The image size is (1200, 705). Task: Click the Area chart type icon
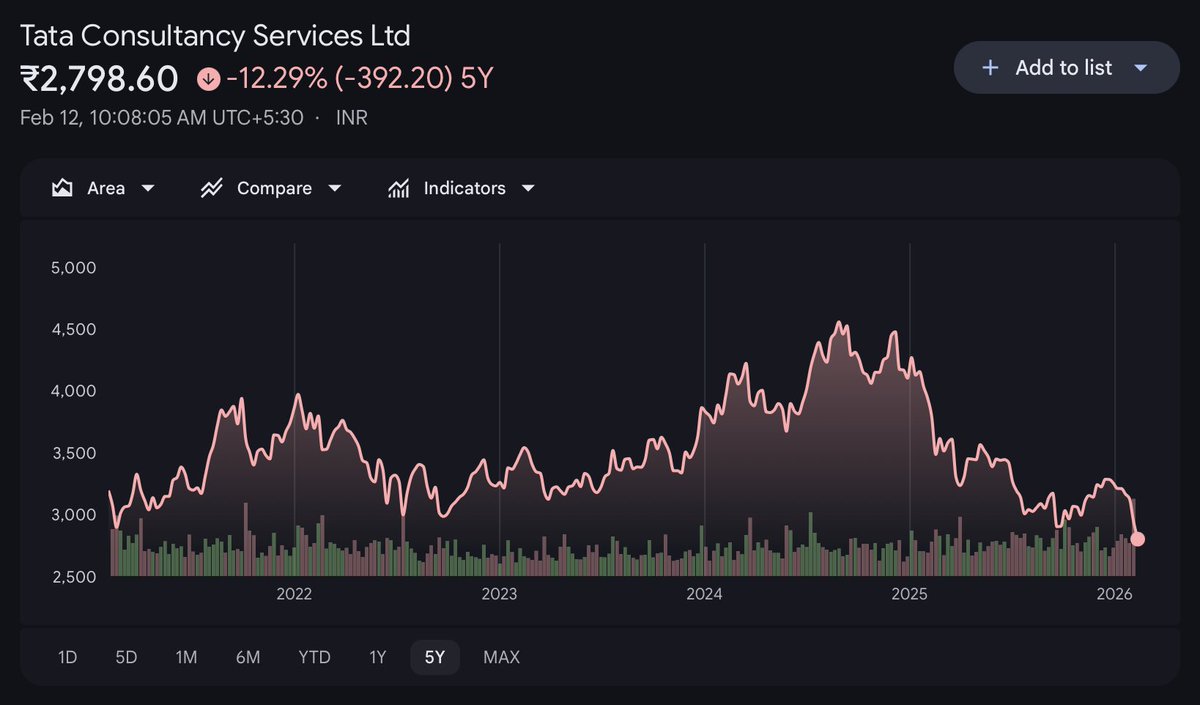pyautogui.click(x=62, y=187)
